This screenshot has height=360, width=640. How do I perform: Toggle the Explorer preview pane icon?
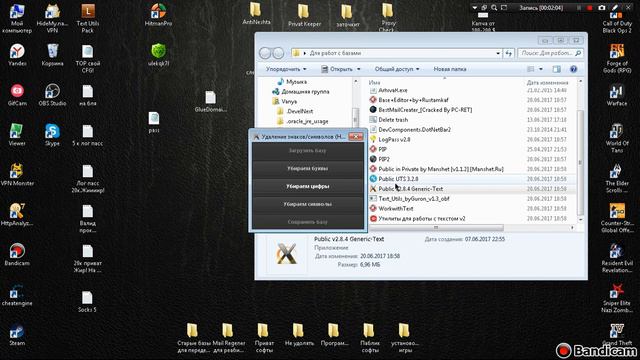[556, 69]
